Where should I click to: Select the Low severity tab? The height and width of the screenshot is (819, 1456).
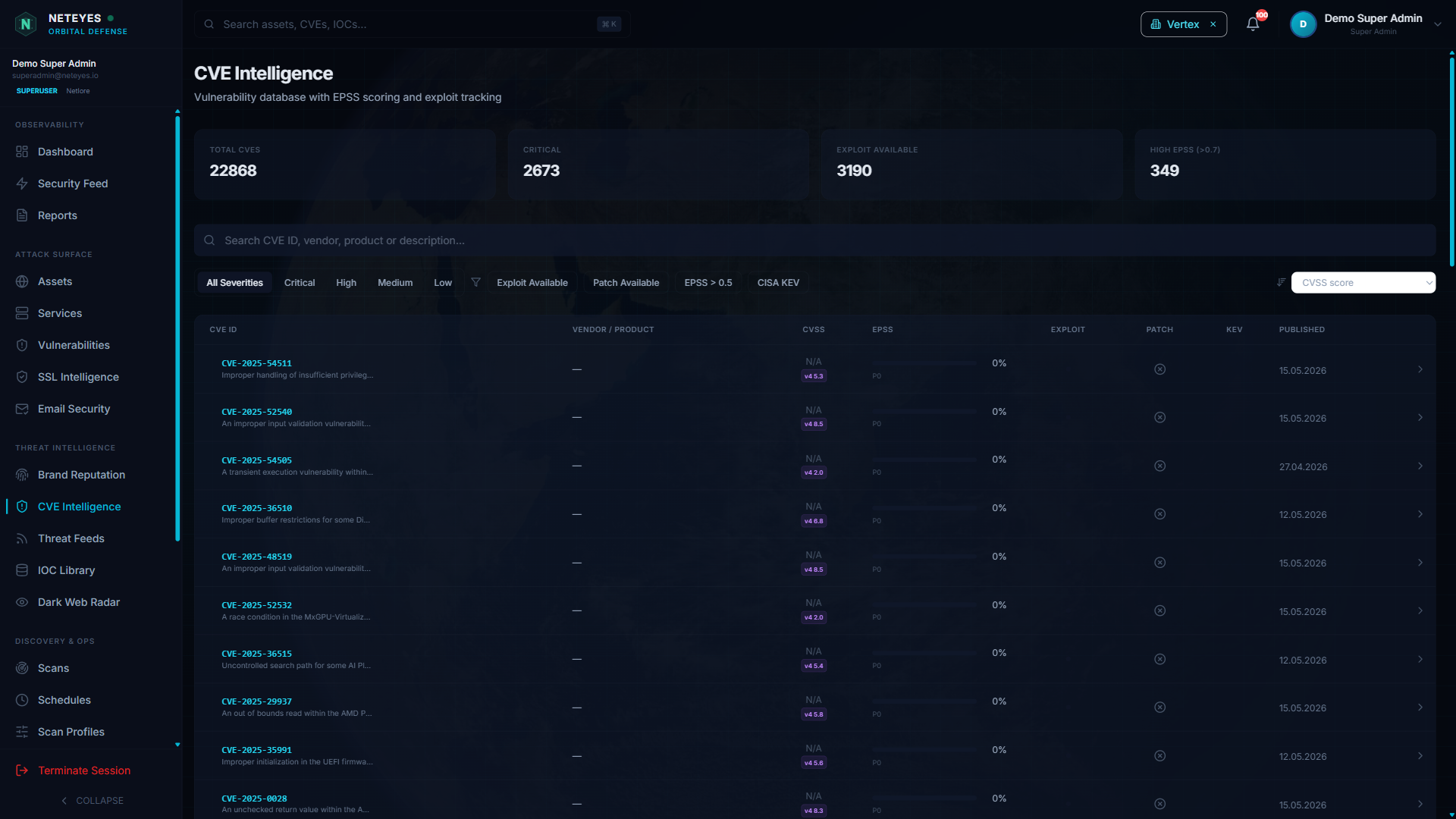click(x=443, y=283)
